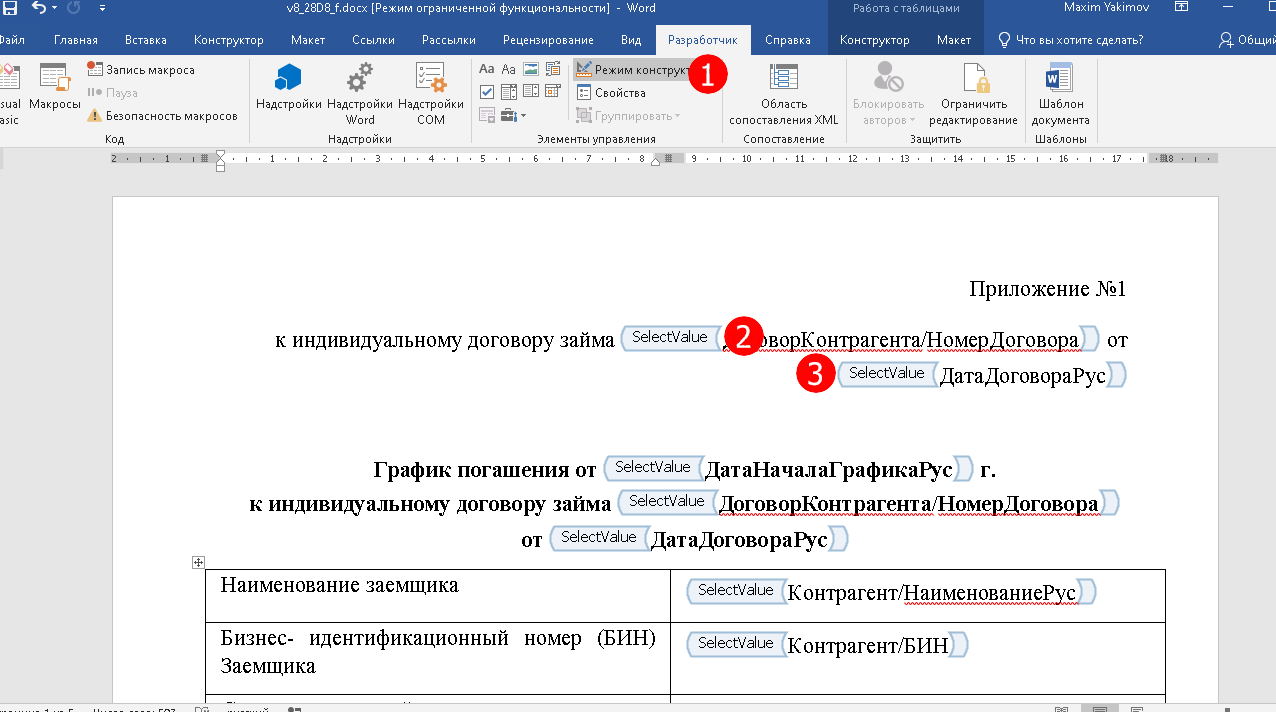
Task: Open the Ссылки tab
Action: click(373, 40)
